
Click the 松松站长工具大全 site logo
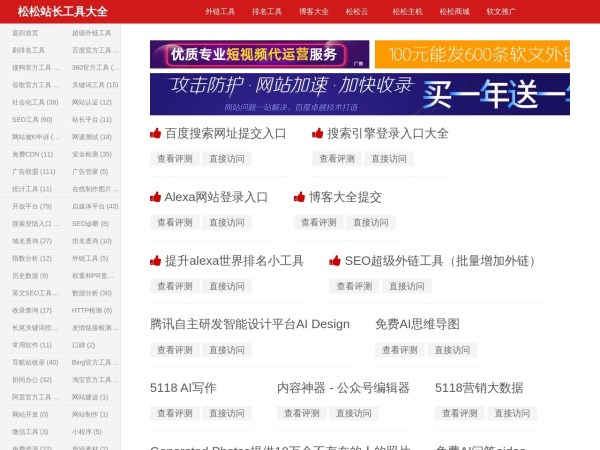point(62,12)
